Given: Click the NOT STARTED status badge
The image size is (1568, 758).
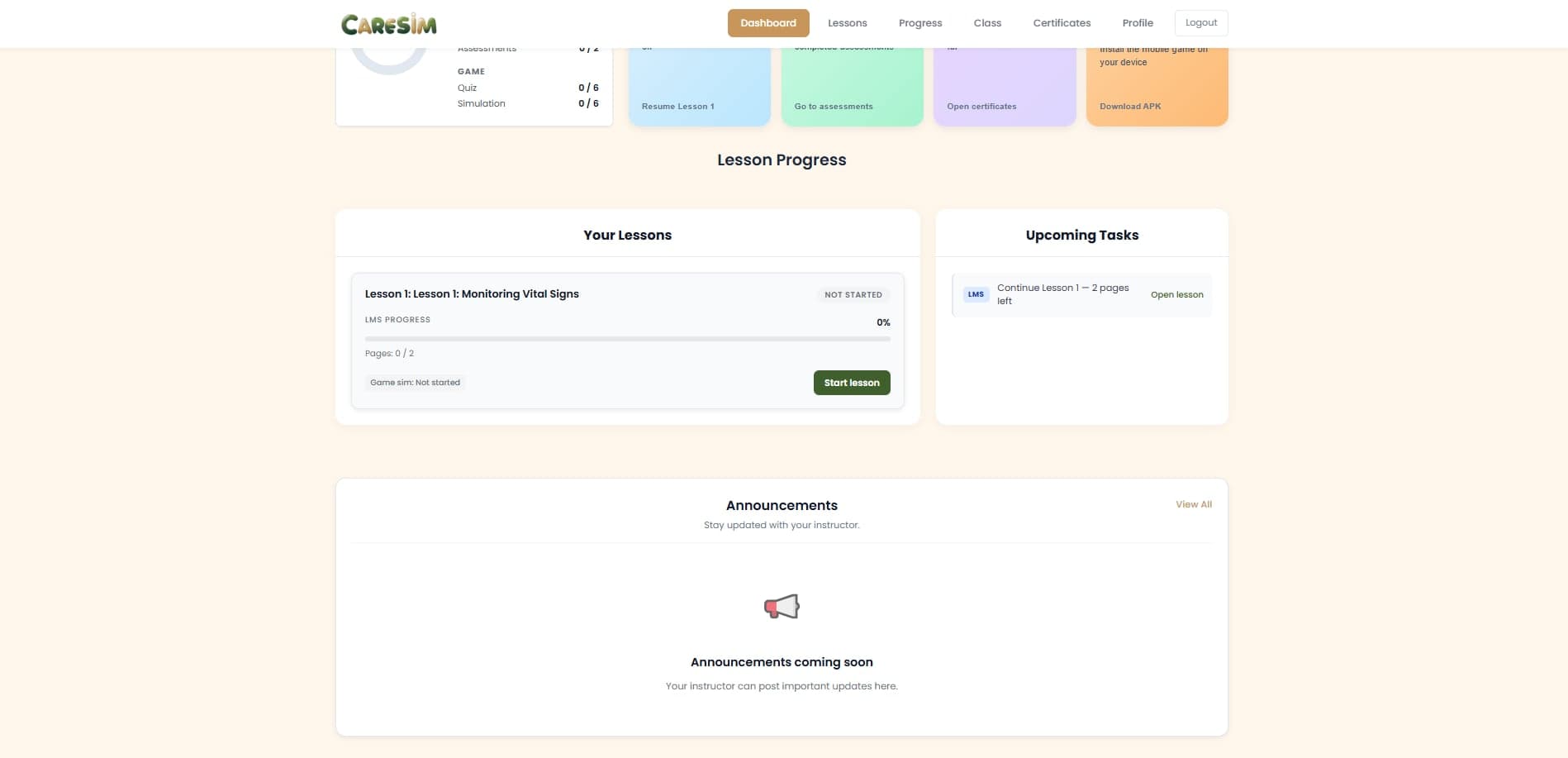Looking at the screenshot, I should coord(853,294).
